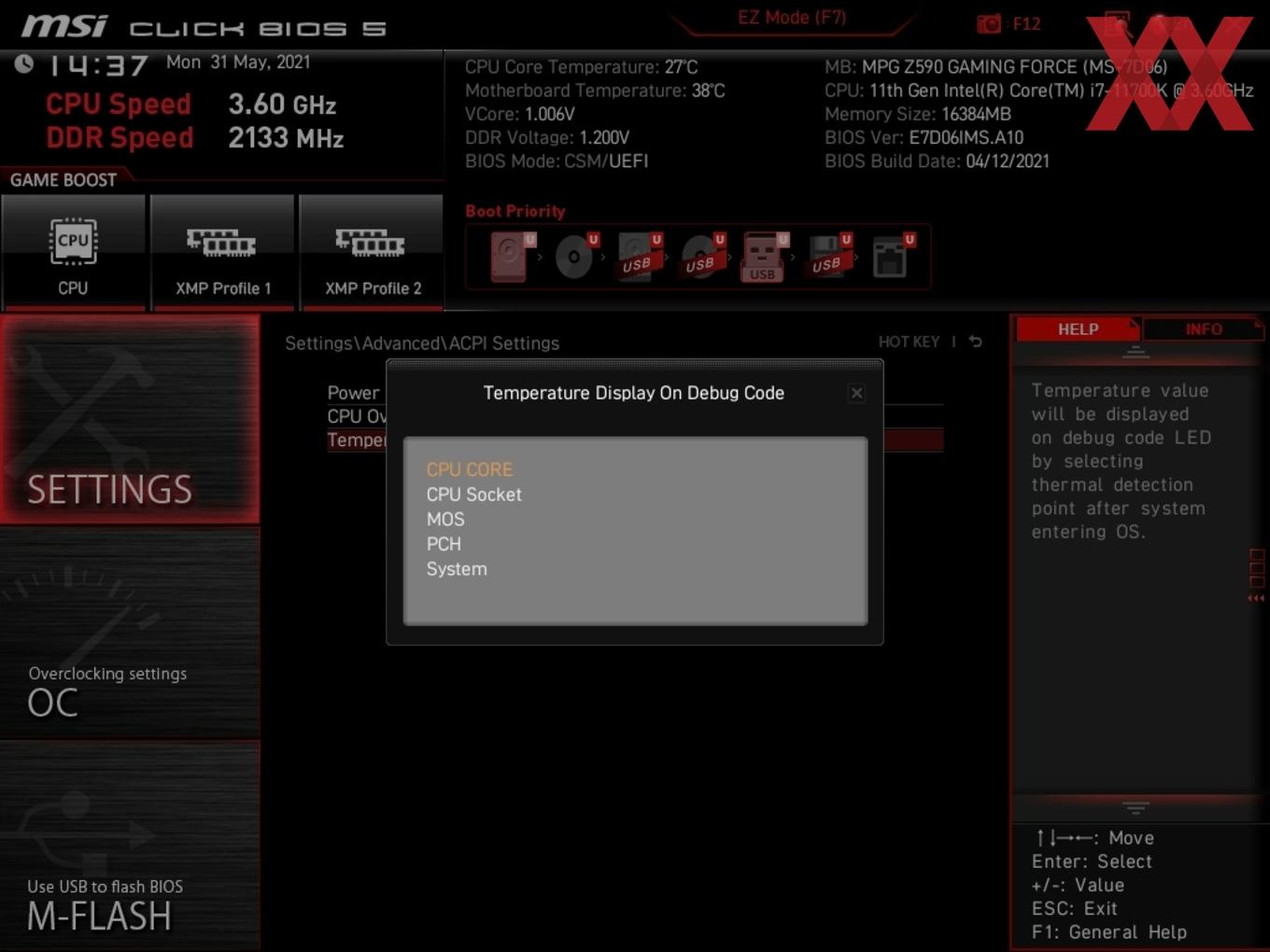Viewport: 1270px width, 952px height.
Task: Open the SETTINGS section
Action: [130, 419]
